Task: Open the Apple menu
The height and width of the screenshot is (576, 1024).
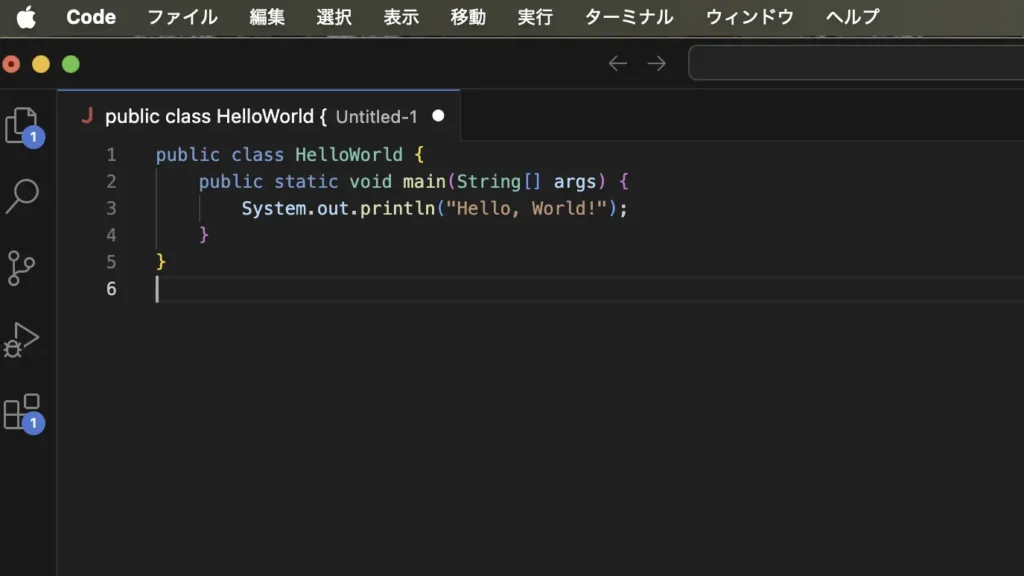Action: (26, 16)
